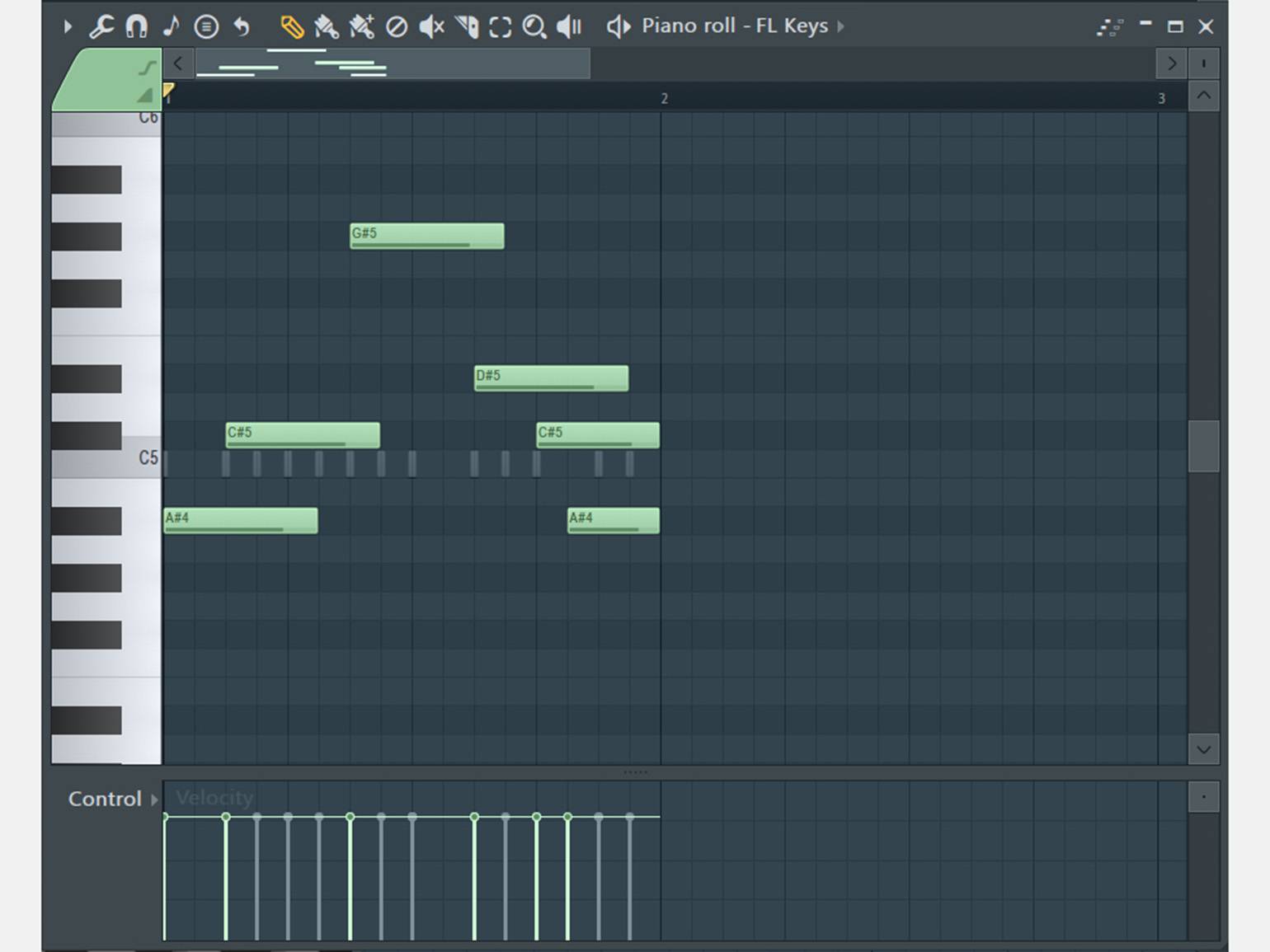Select the Paint brush tool

point(327,27)
